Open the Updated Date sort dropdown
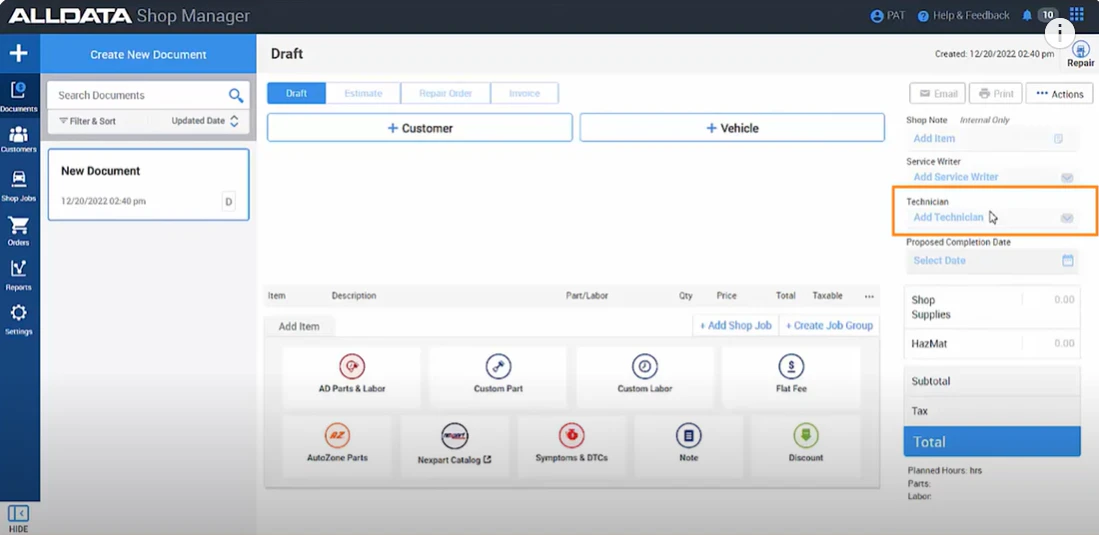The image size is (1099, 535). [205, 121]
